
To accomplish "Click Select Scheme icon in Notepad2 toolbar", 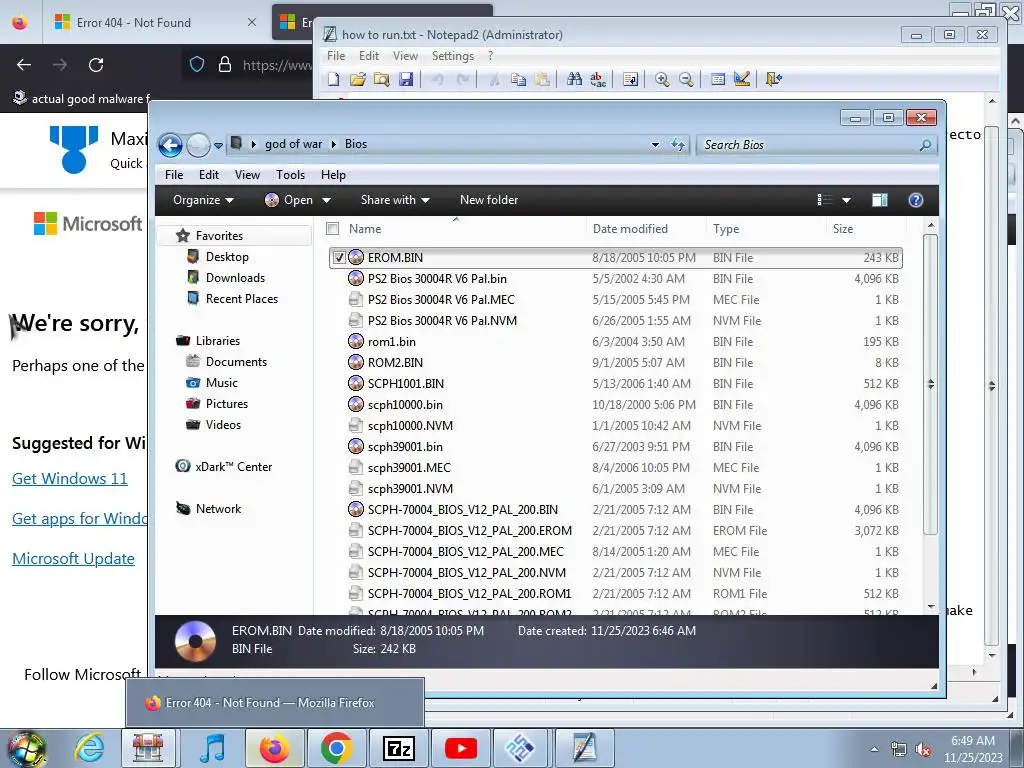I will point(718,79).
